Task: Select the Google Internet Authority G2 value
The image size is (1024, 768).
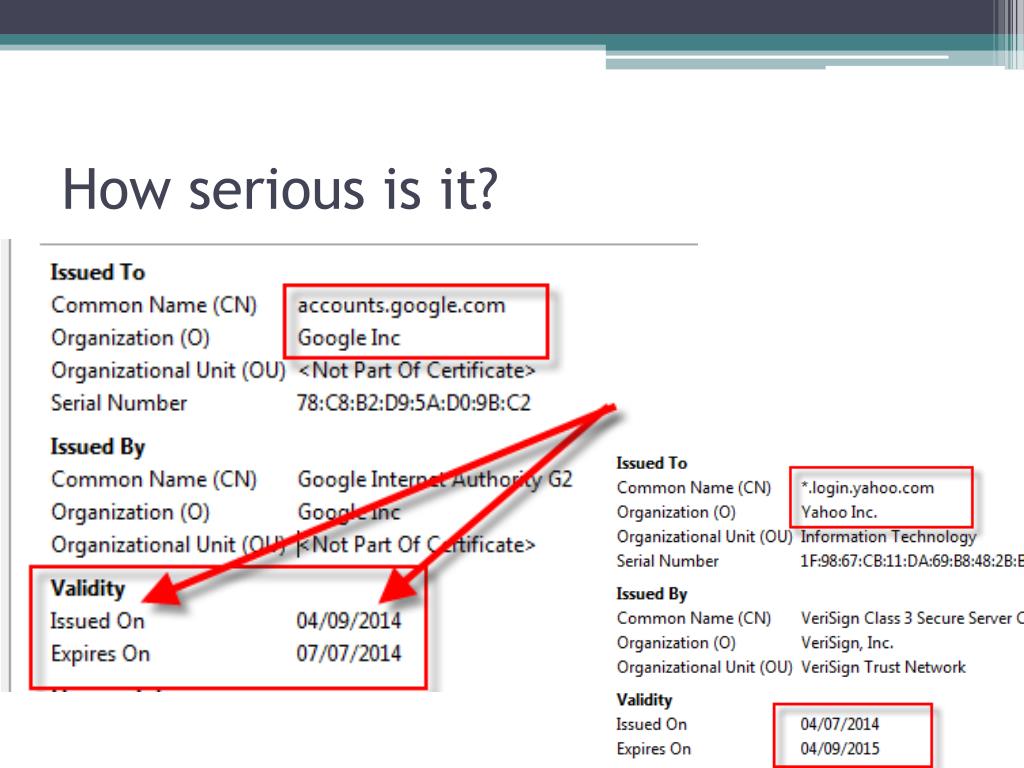Action: (435, 479)
